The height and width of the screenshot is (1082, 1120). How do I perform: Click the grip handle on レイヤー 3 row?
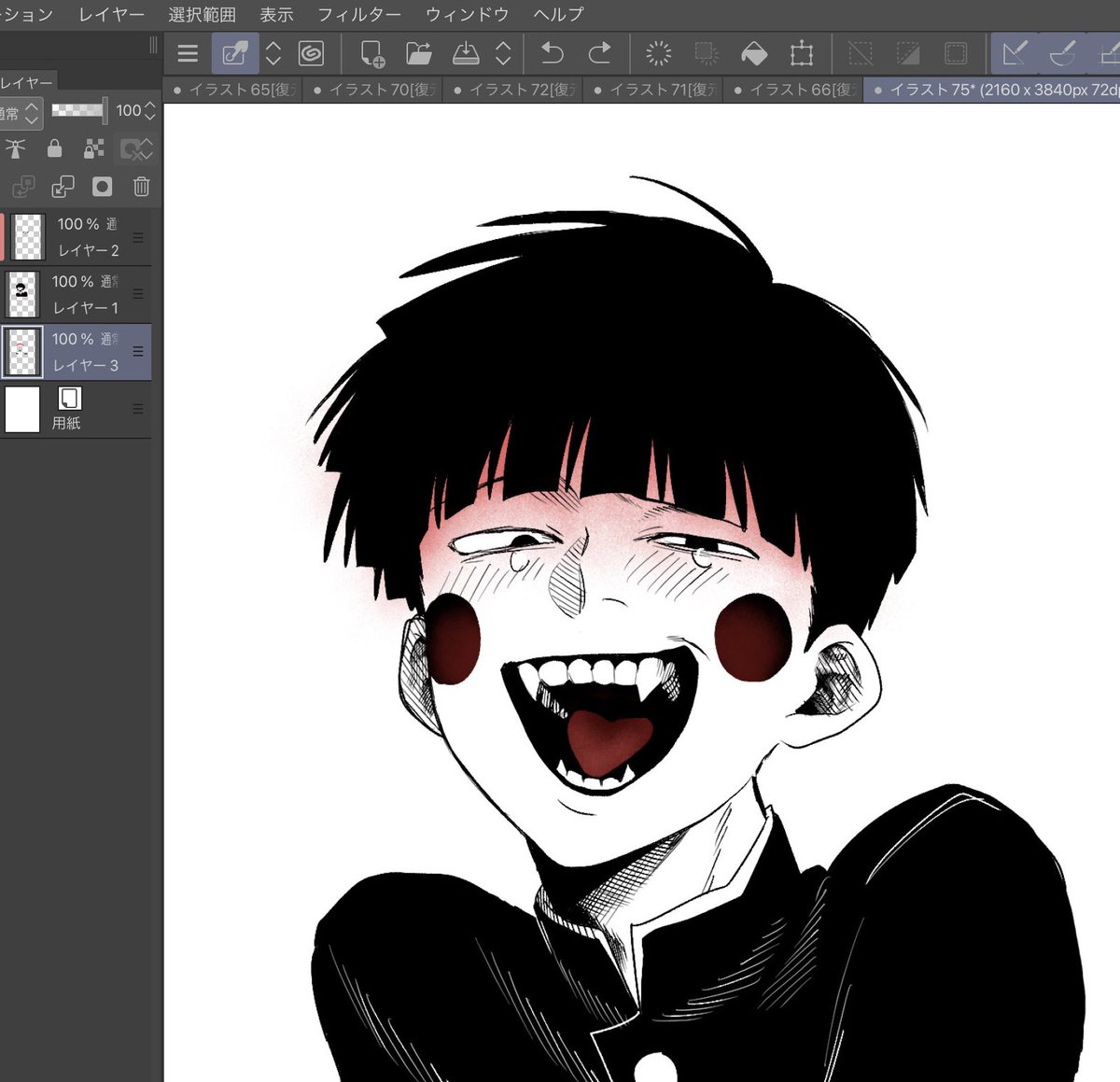(x=138, y=352)
